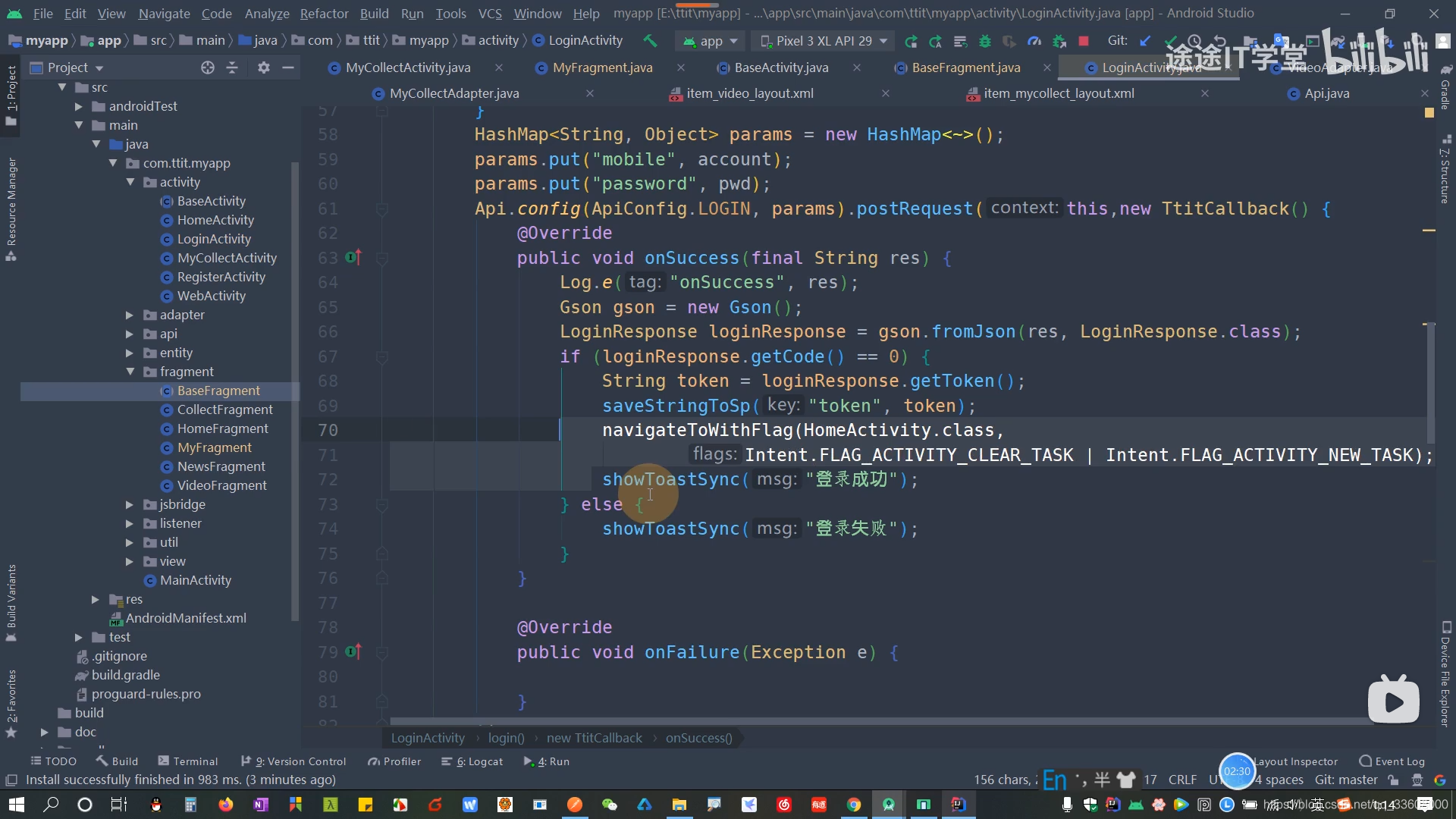Click the inspections hector icon in status bar
The width and height of the screenshot is (1456, 819).
coord(1416,780)
